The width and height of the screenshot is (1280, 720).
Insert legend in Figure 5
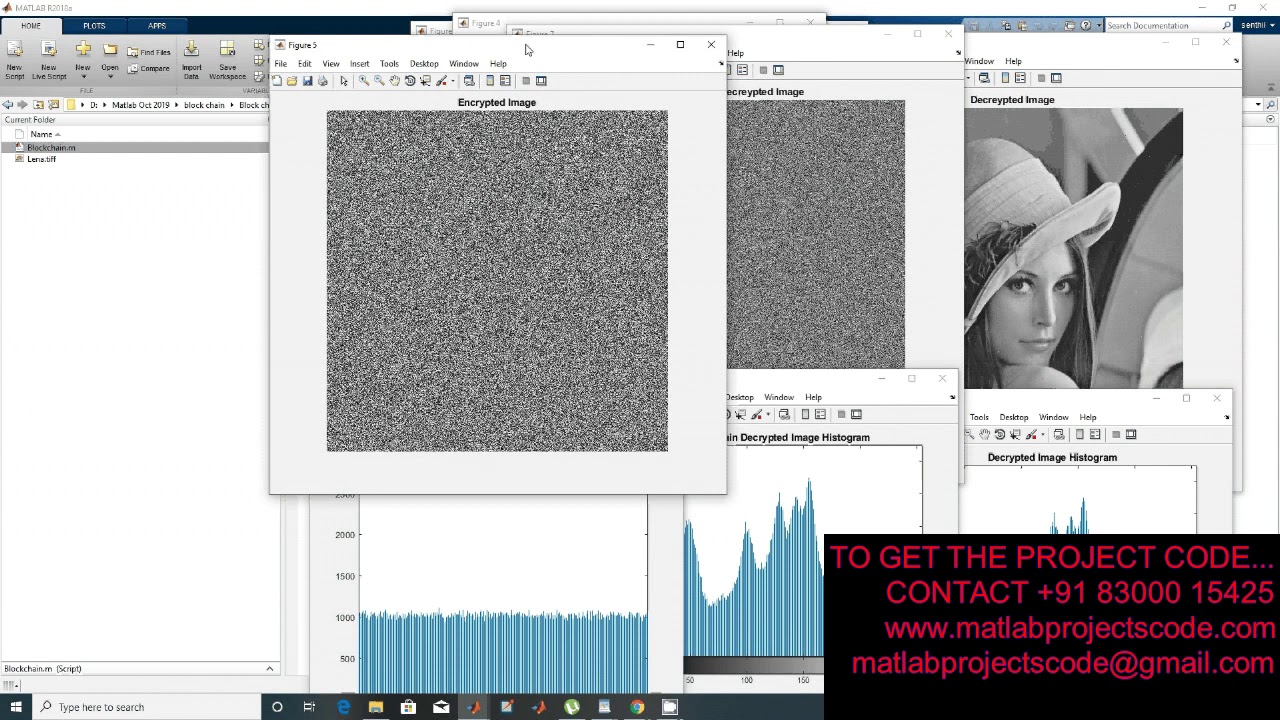pos(505,81)
